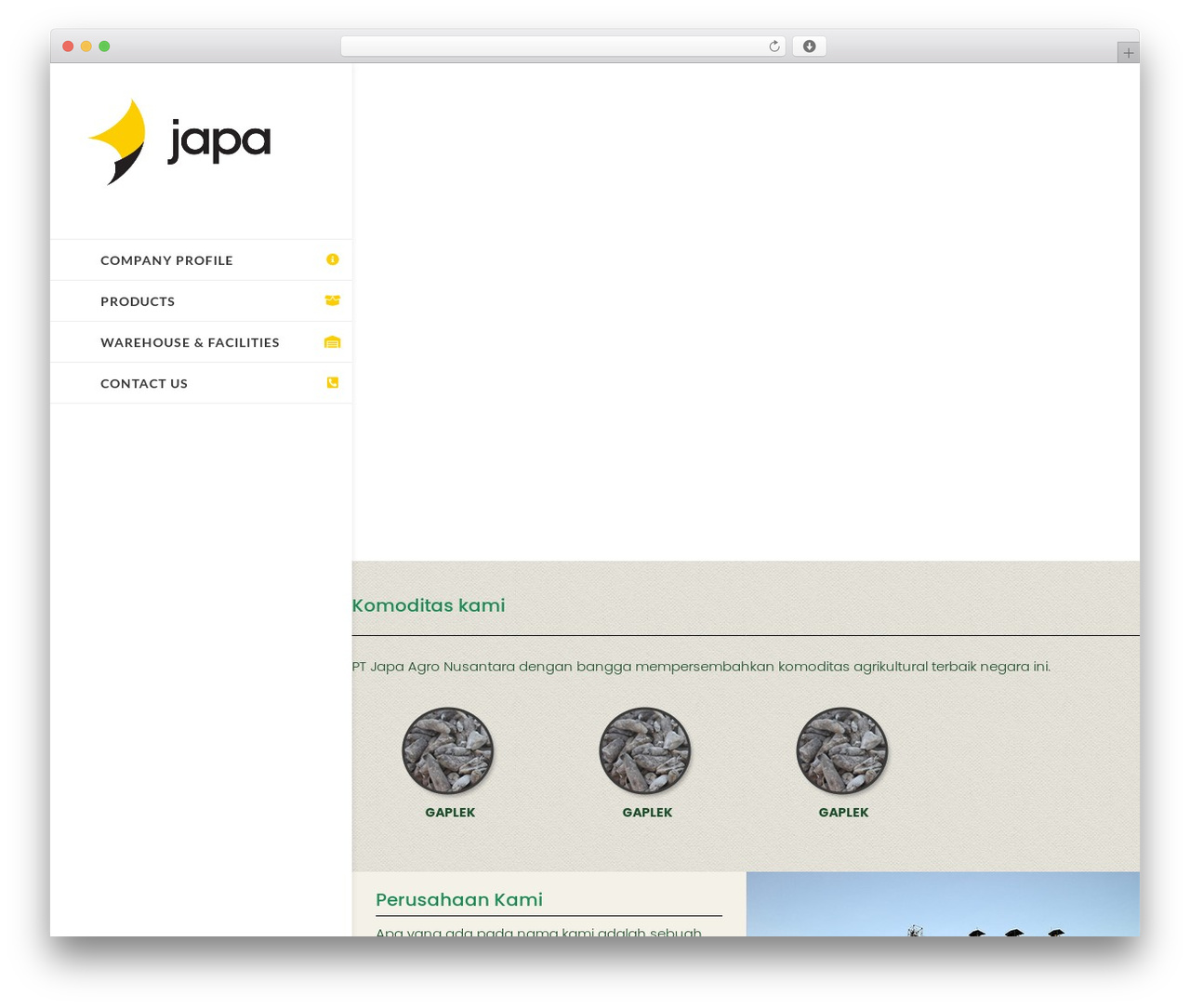Minimize the browser window with yellow button

click(86, 46)
